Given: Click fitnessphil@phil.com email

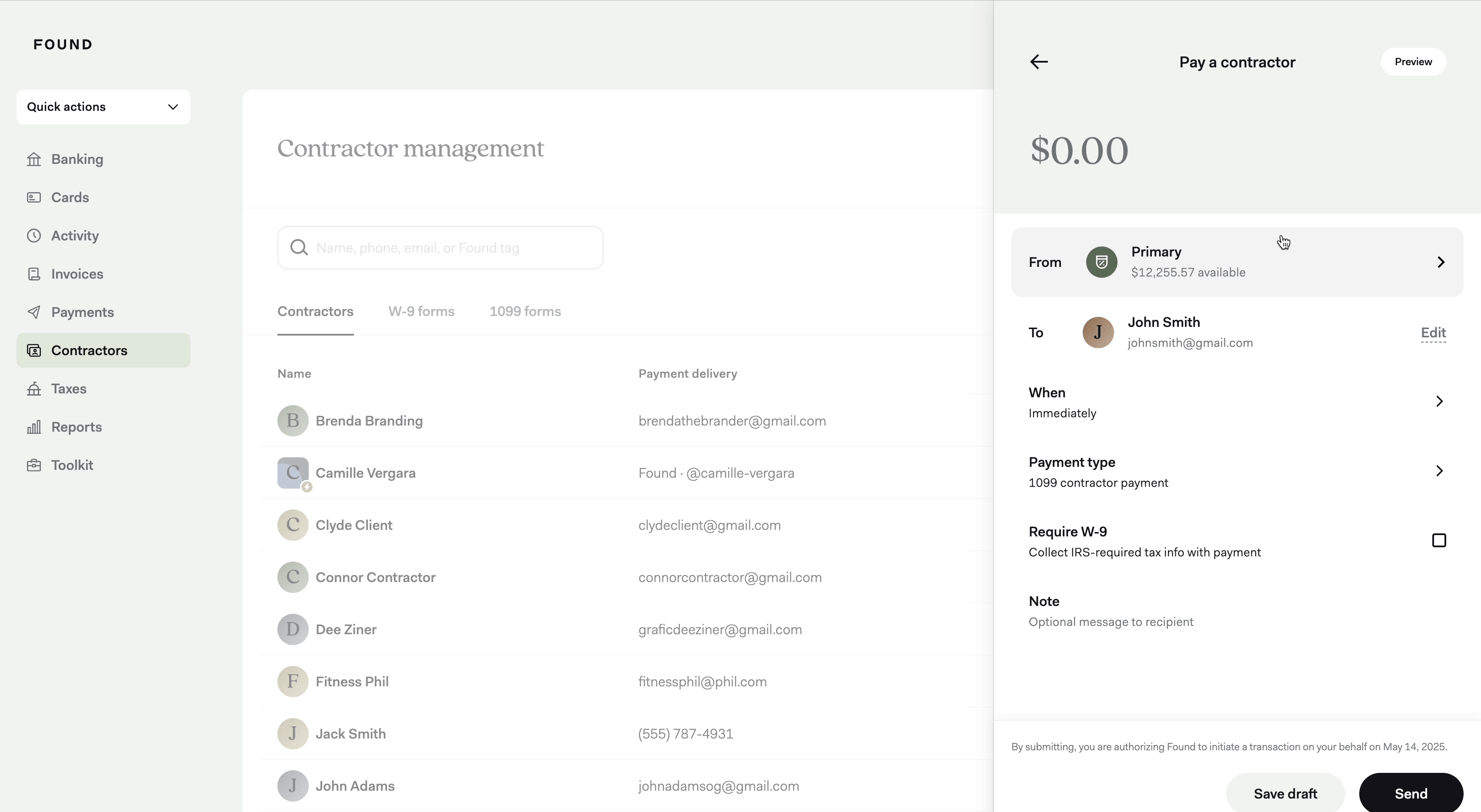Looking at the screenshot, I should pos(703,682).
